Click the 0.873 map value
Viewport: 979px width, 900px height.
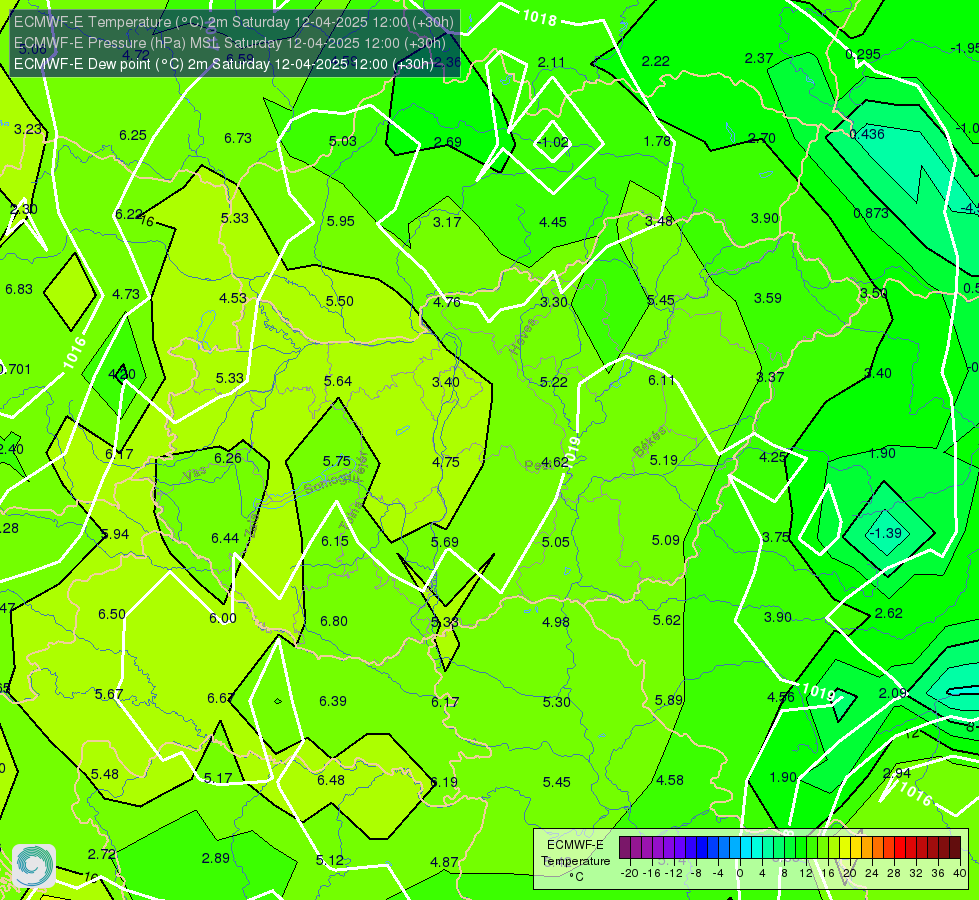[x=871, y=213]
